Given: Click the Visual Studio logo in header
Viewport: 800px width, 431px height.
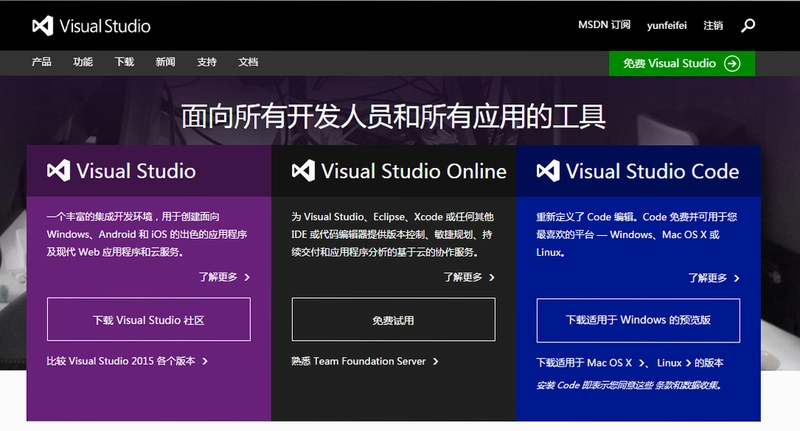Looking at the screenshot, I should (x=91, y=26).
